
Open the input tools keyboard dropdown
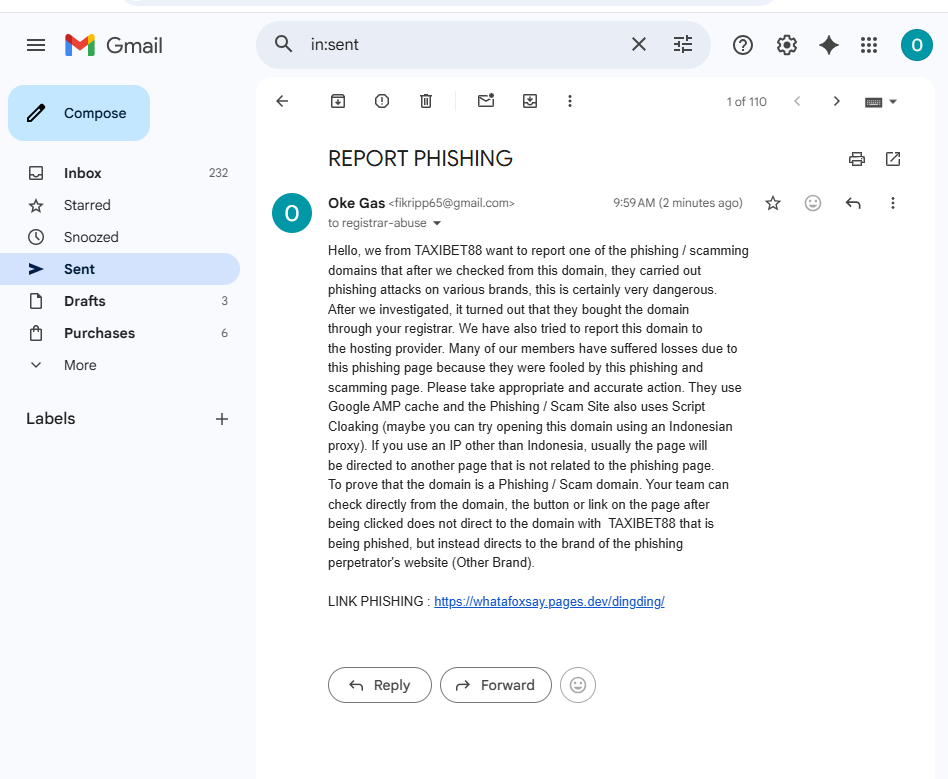(x=880, y=102)
